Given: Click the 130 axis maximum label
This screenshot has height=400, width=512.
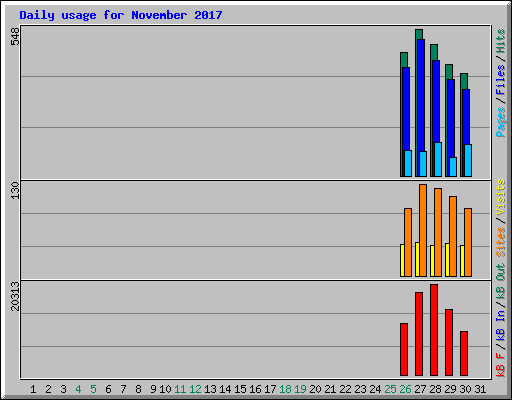Looking at the screenshot, I should pyautogui.click(x=15, y=190).
